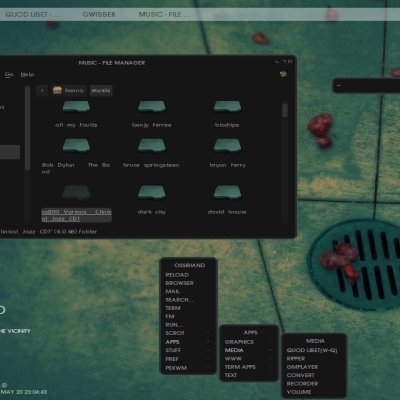Expand the Text submenu in Apps
Screen dimensions: 400x400
click(249, 375)
